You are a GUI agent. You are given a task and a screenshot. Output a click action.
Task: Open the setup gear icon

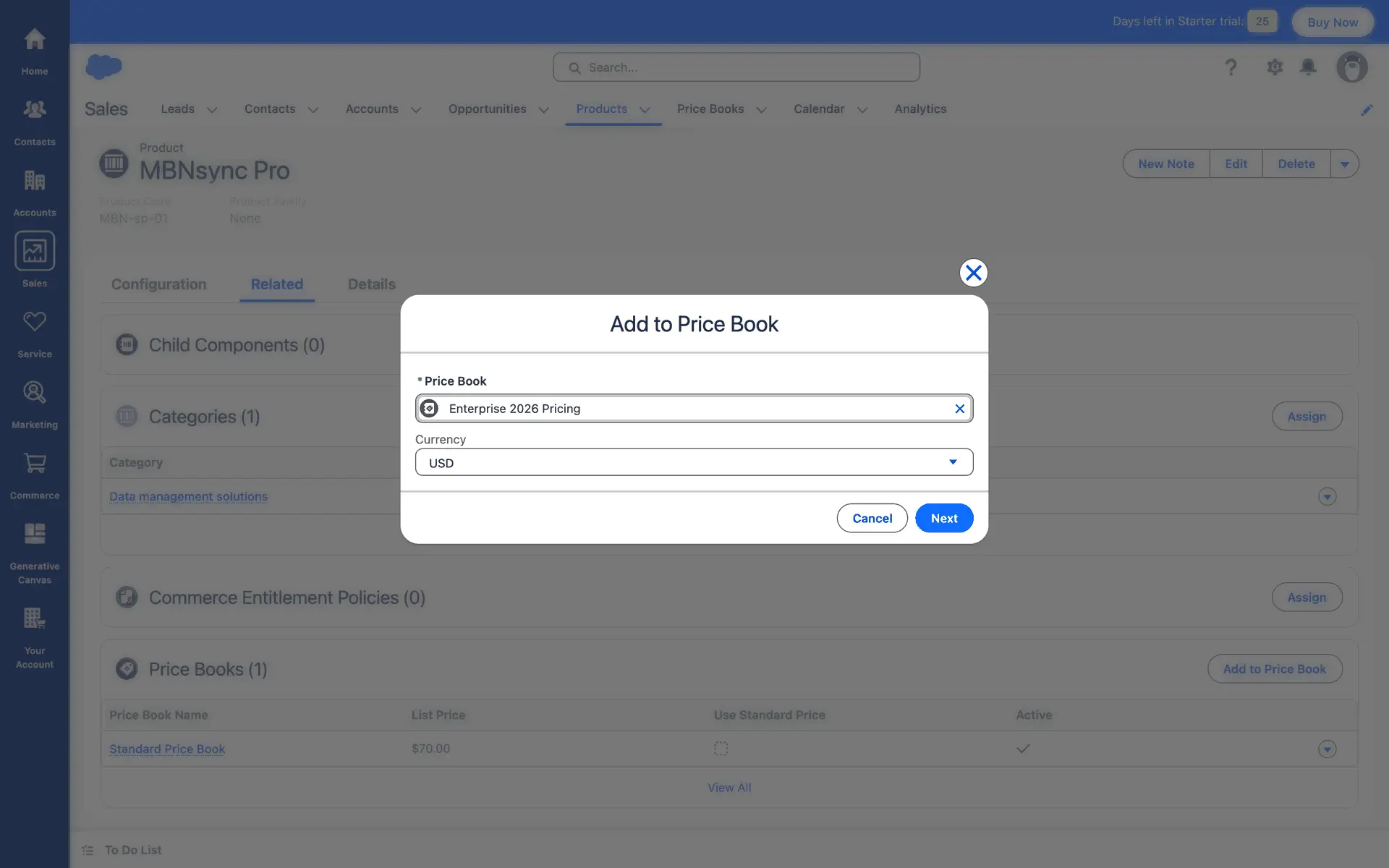[1274, 67]
